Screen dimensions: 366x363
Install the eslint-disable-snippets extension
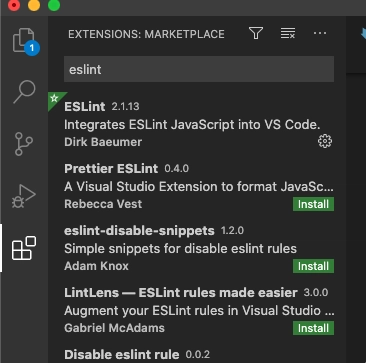pos(313,266)
